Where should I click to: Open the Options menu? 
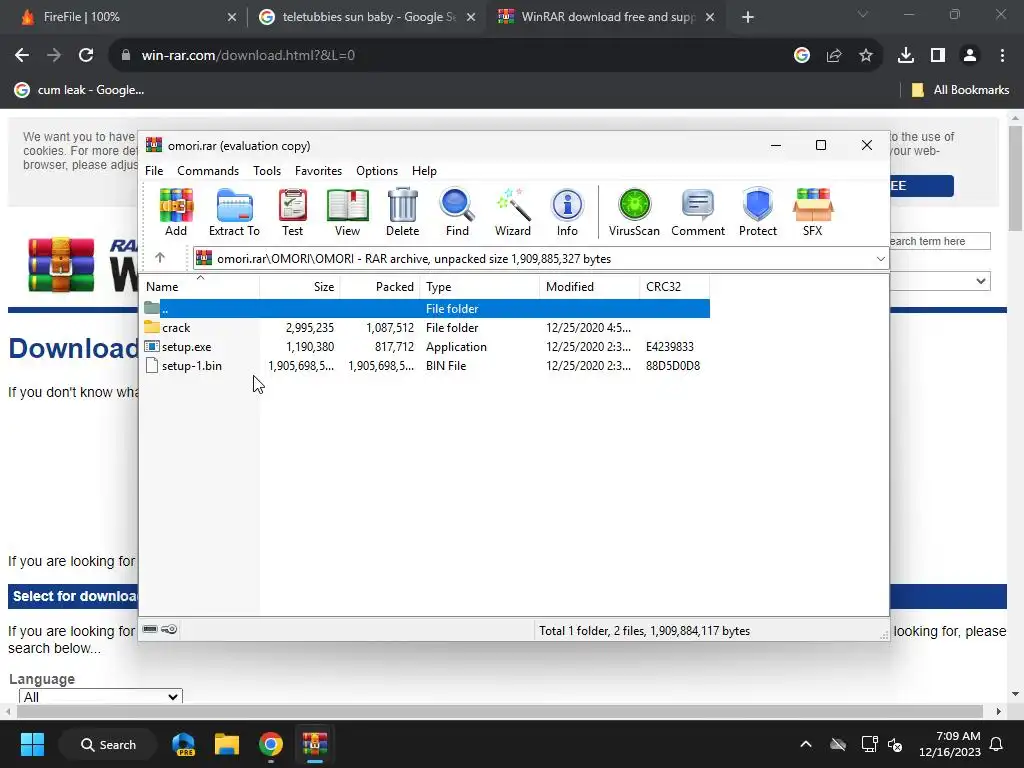377,170
